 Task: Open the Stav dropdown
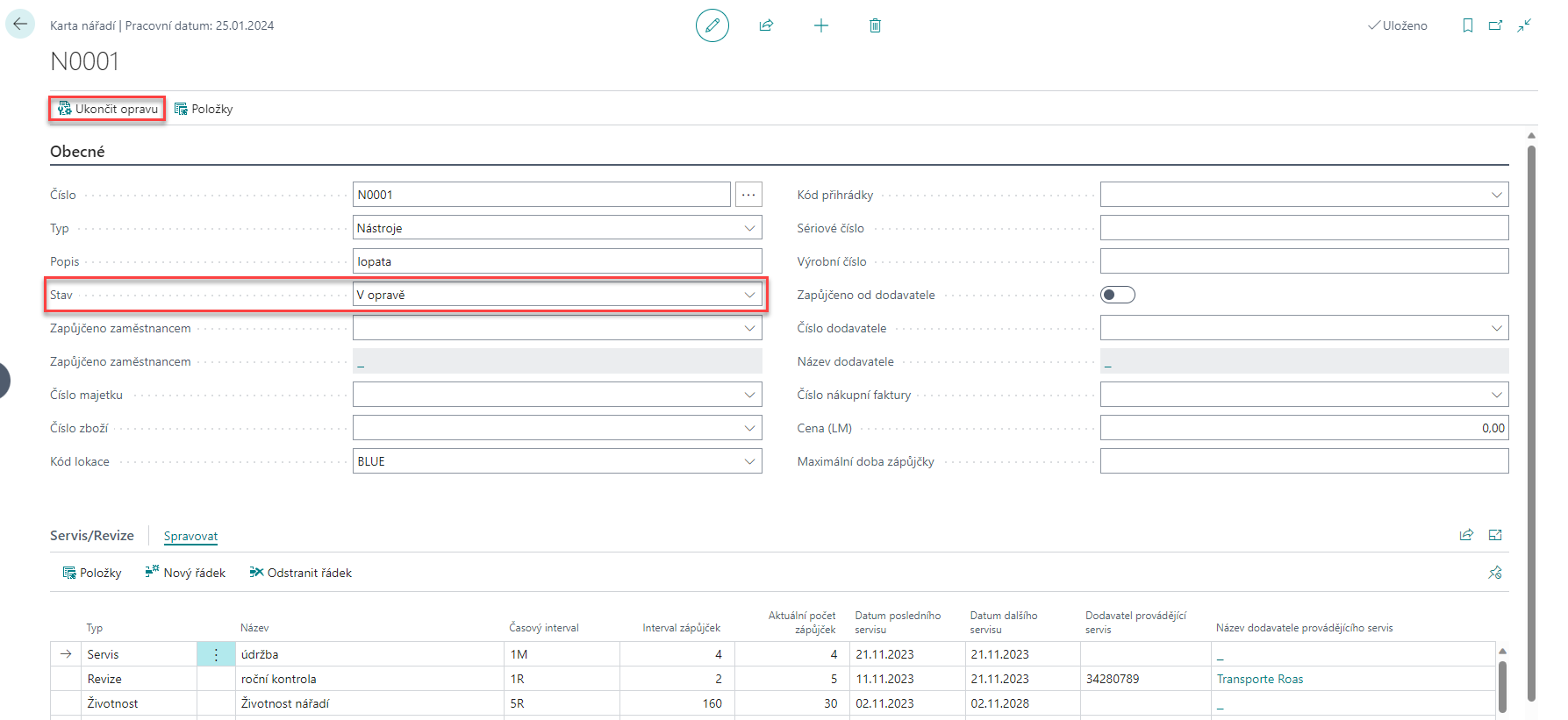[749, 295]
